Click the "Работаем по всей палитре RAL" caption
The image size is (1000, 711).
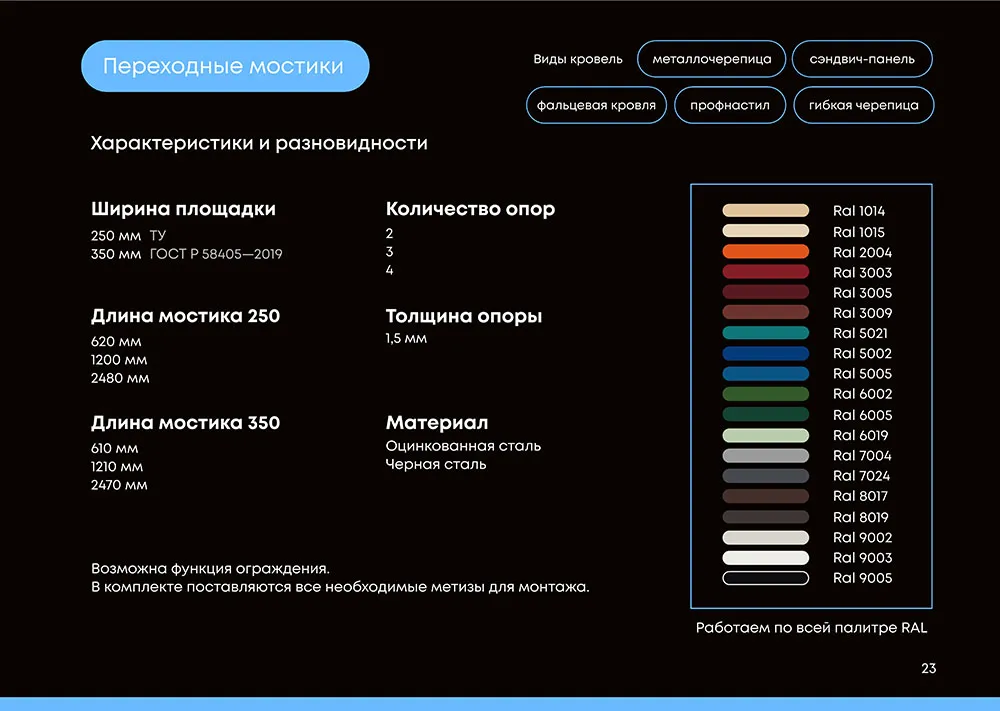tap(811, 628)
